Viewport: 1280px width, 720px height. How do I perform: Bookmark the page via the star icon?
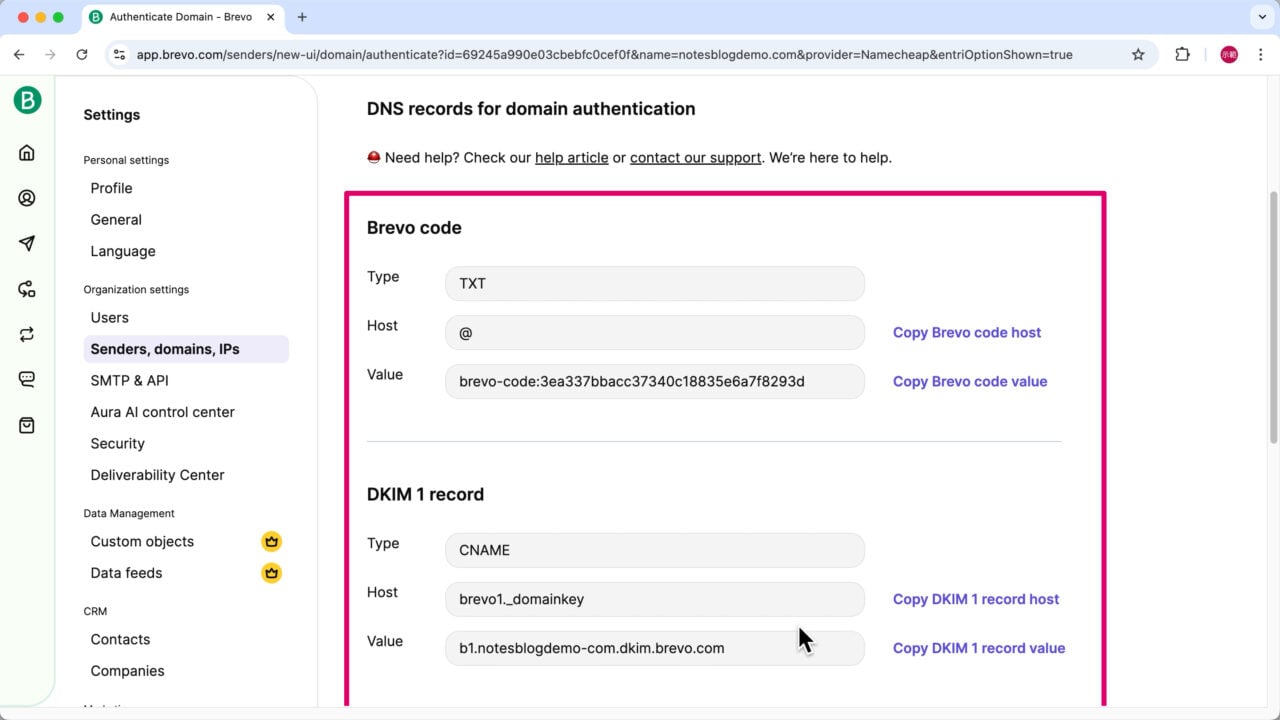click(x=1139, y=55)
